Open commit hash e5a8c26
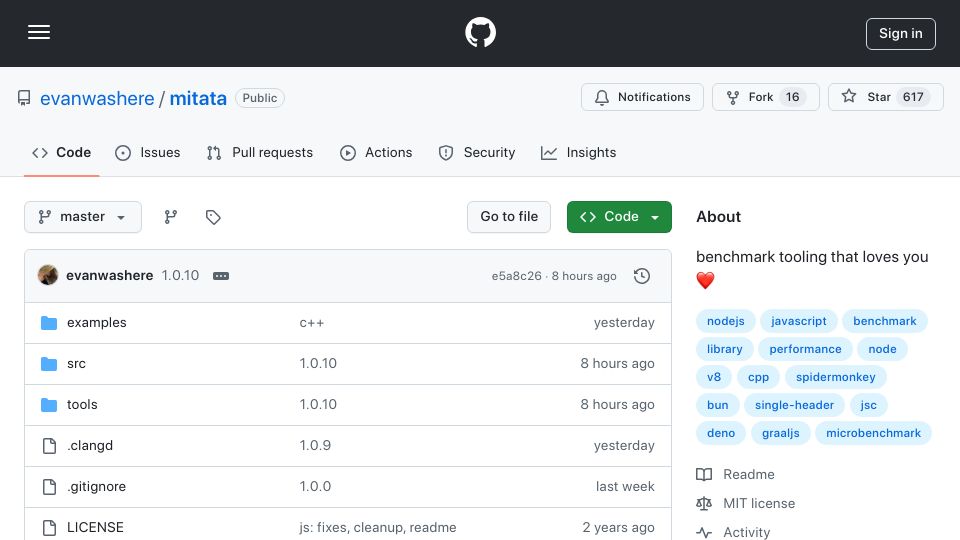Image resolution: width=960 pixels, height=540 pixels. [516, 276]
